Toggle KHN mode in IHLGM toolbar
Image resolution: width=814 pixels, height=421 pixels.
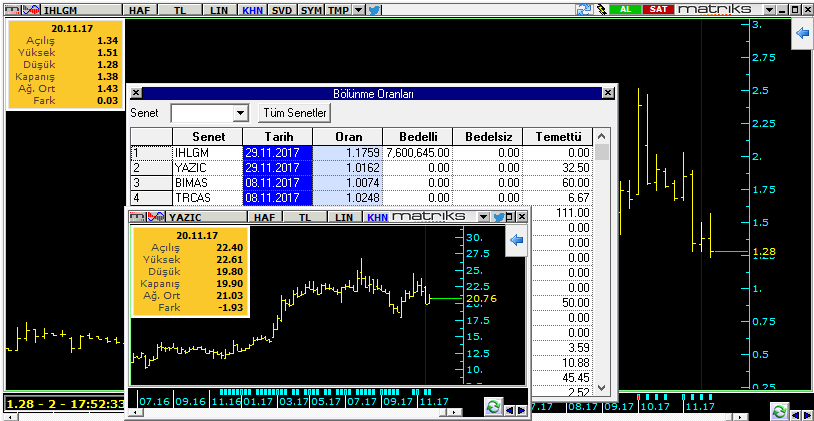click(253, 9)
